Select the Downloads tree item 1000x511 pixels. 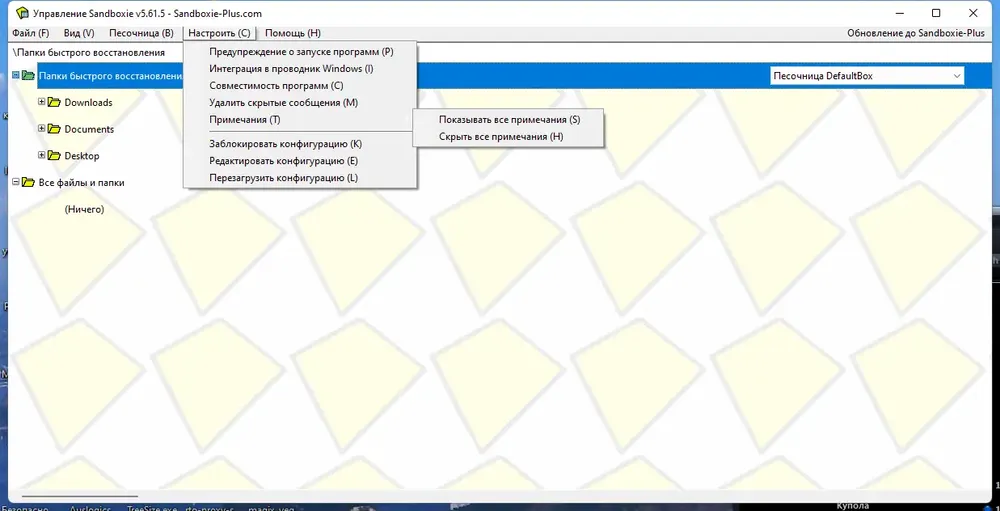click(x=89, y=103)
